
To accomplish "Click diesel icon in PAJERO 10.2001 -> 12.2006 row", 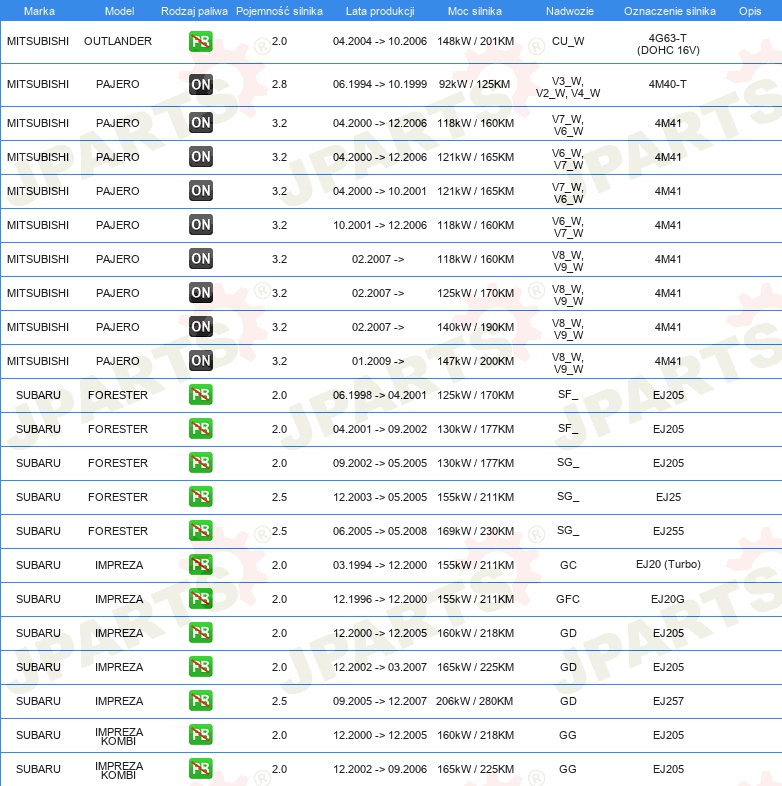I will pyautogui.click(x=201, y=225).
